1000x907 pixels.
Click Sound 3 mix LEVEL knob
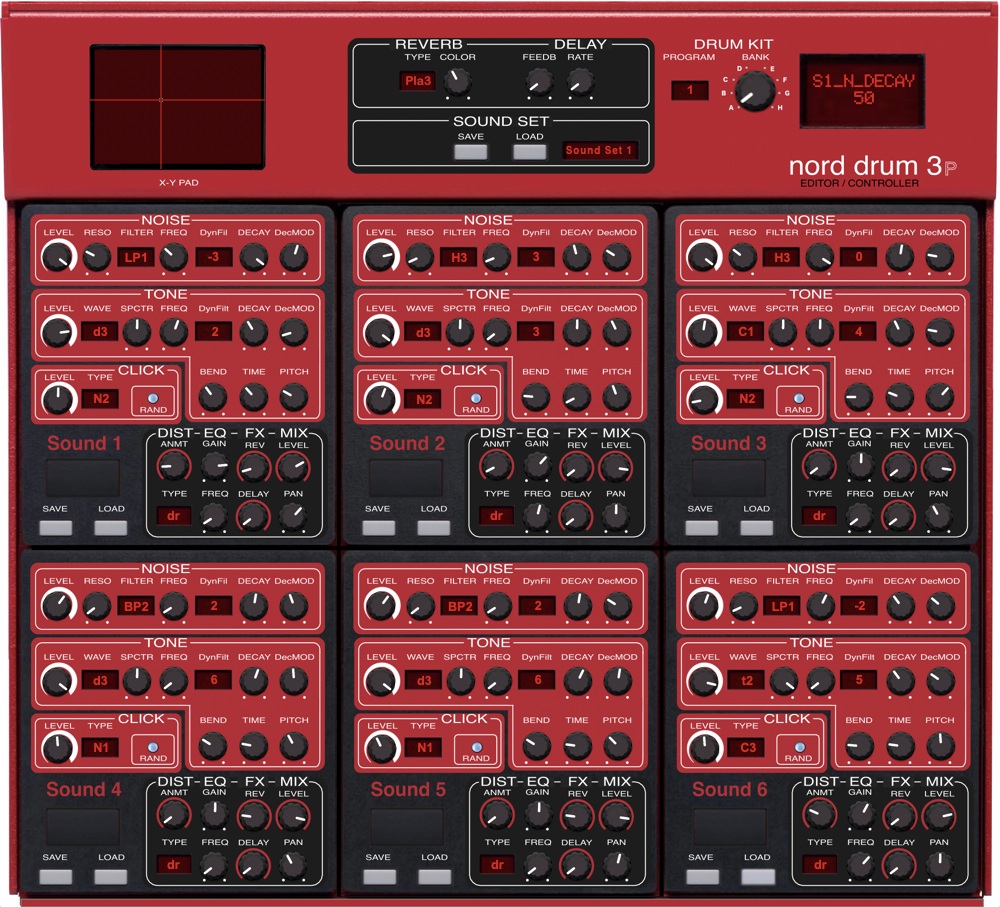pos(938,468)
